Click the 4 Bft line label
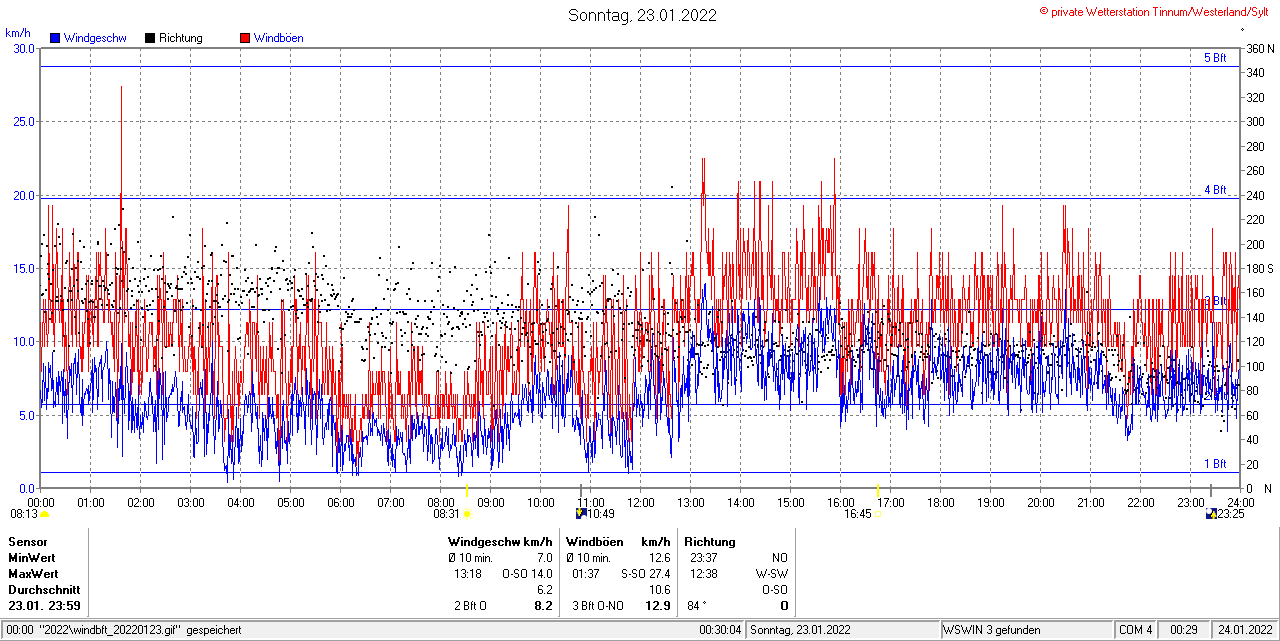 coord(1214,189)
